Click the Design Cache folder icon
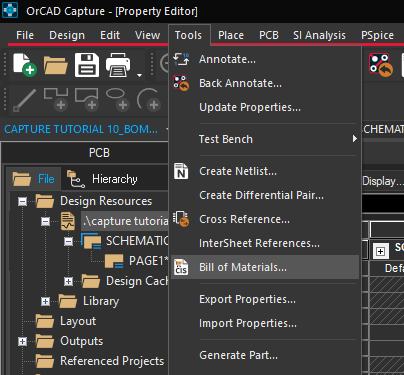The height and width of the screenshot is (375, 404). click(91, 281)
